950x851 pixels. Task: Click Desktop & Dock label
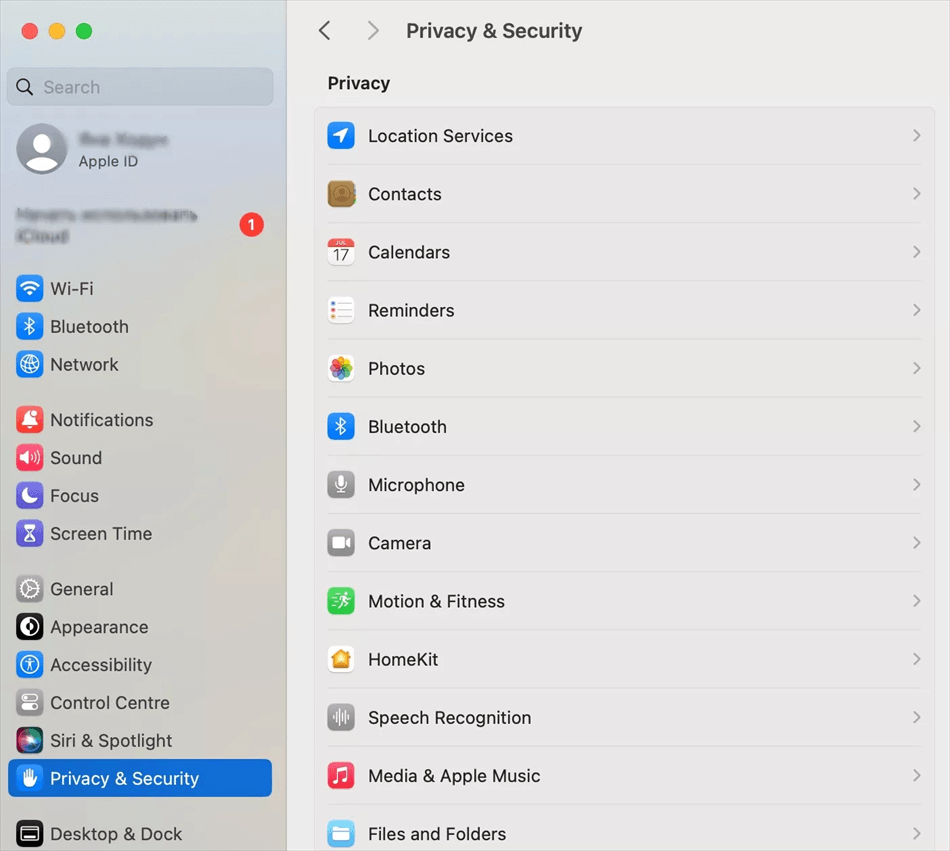coord(116,834)
